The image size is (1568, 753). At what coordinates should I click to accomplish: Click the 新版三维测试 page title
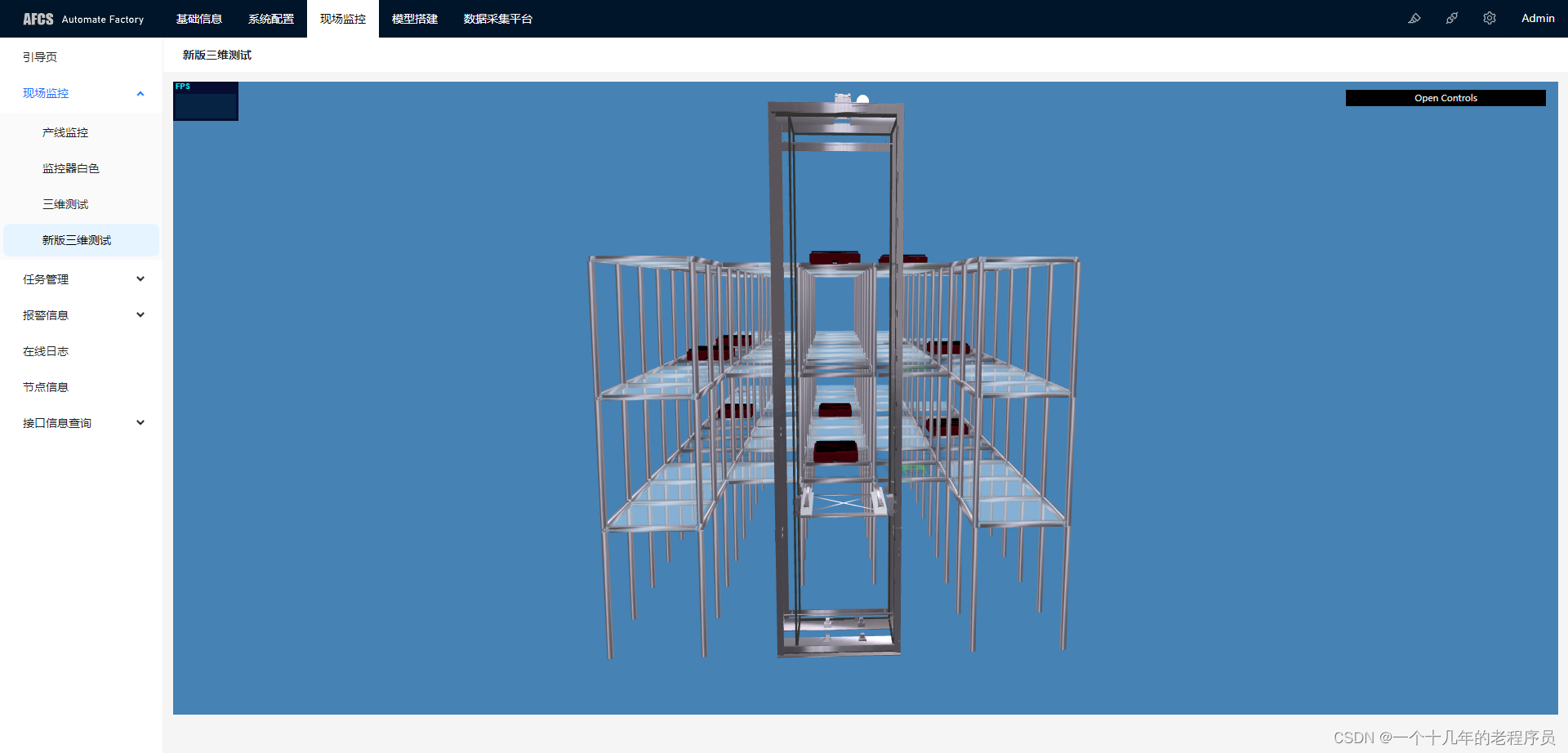(x=217, y=55)
